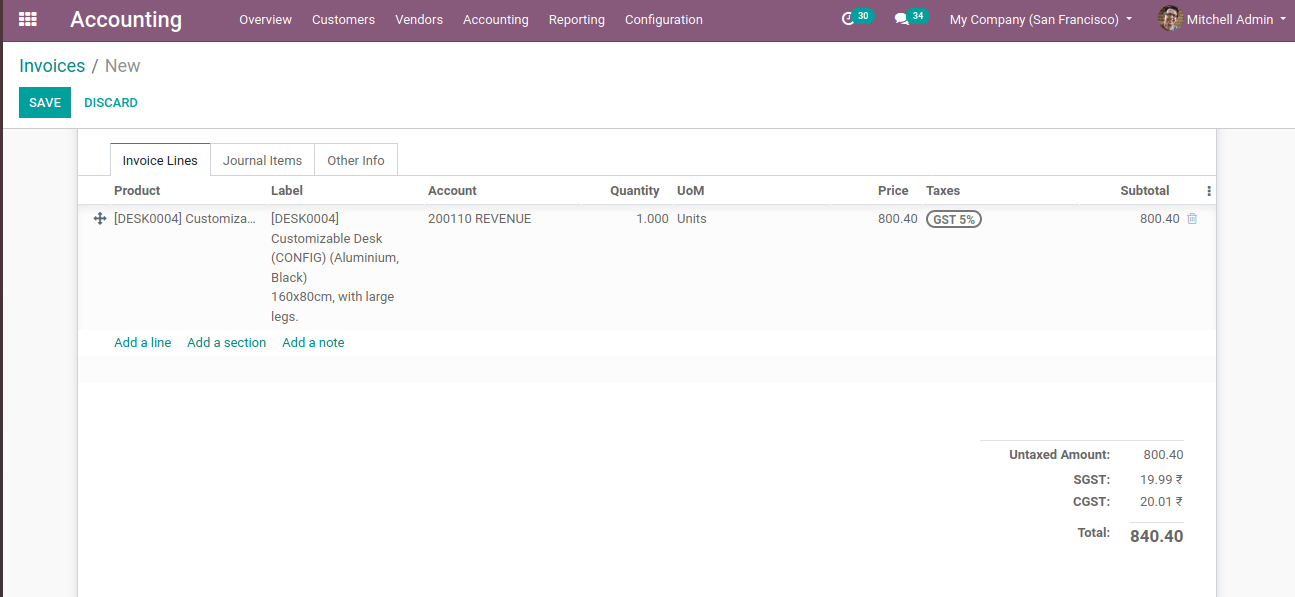Switch to the Other Info tab
The height and width of the screenshot is (597, 1295).
(x=356, y=160)
